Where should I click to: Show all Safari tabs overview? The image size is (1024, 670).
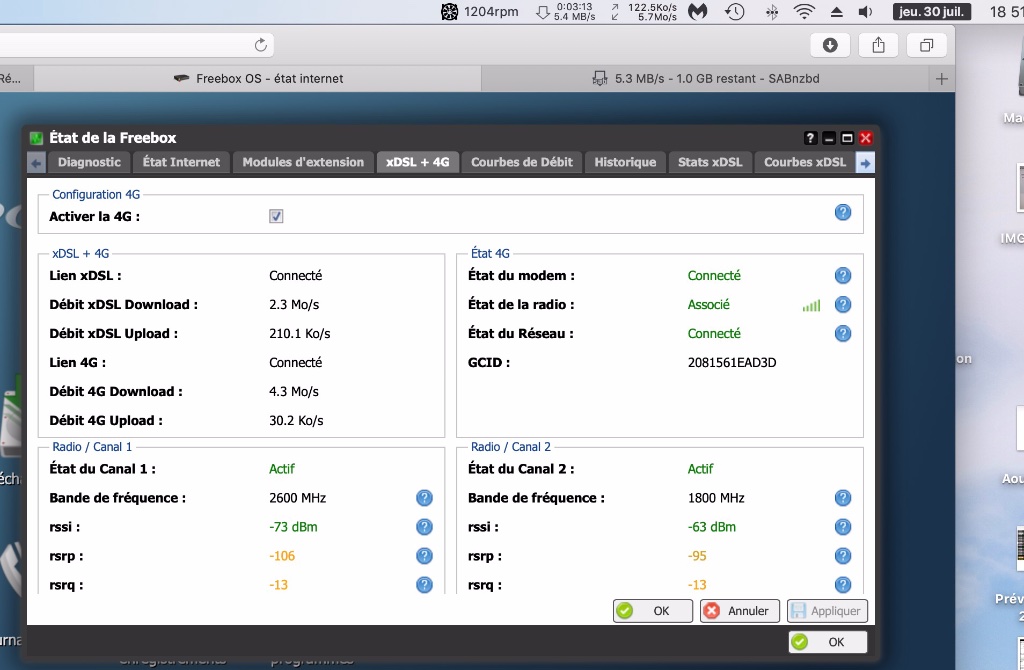pyautogui.click(x=926, y=45)
